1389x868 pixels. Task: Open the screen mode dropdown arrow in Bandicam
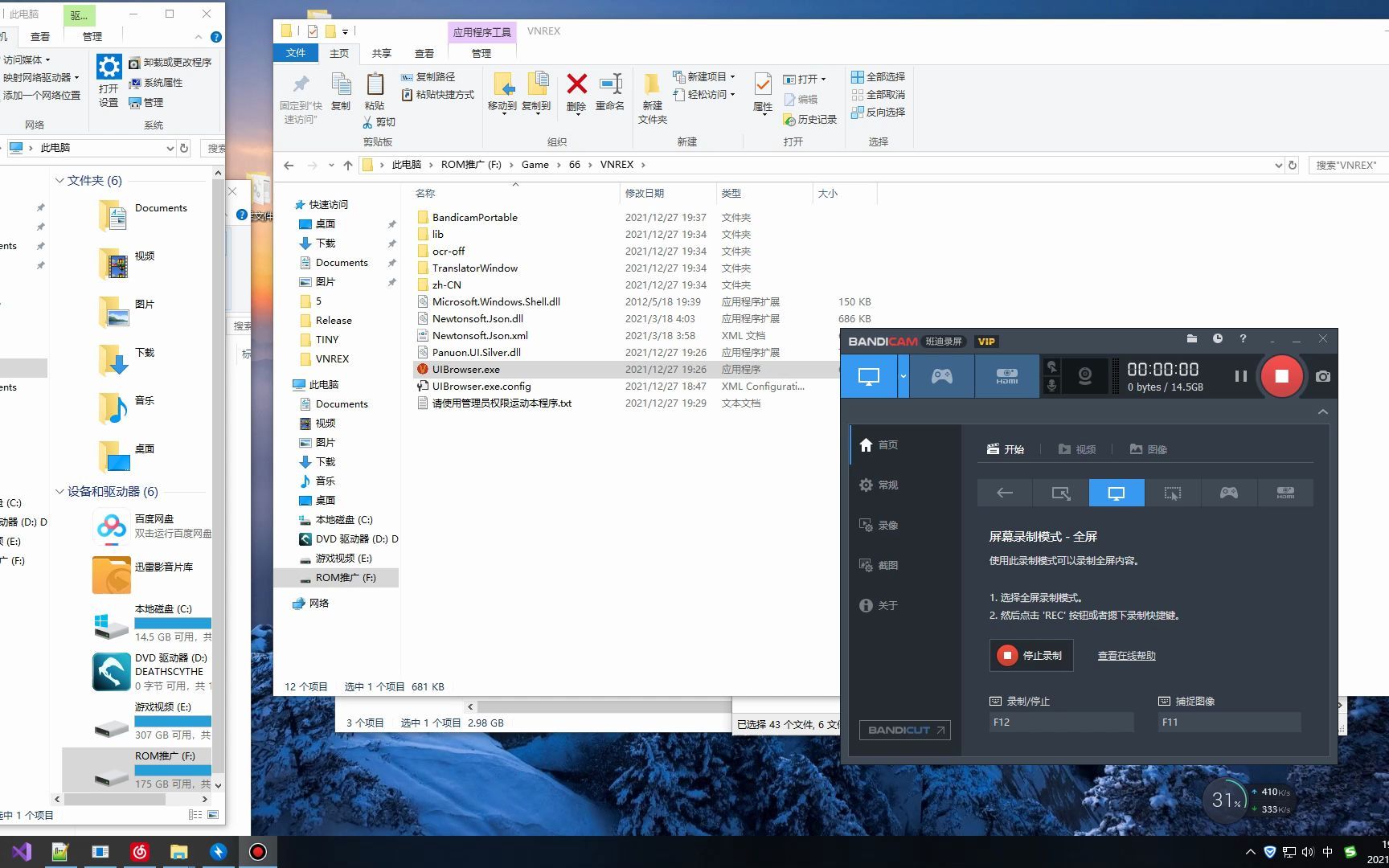pyautogui.click(x=903, y=376)
